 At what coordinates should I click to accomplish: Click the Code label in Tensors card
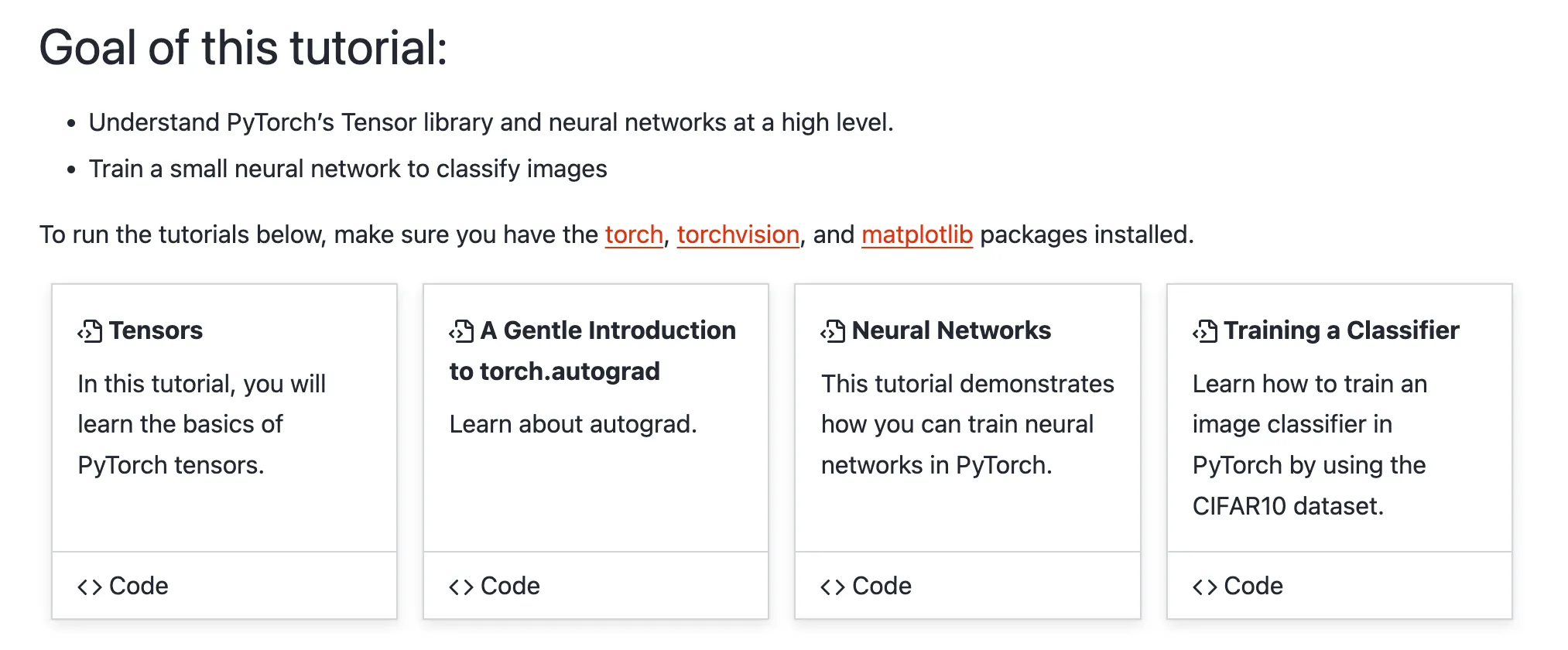pyautogui.click(x=139, y=586)
